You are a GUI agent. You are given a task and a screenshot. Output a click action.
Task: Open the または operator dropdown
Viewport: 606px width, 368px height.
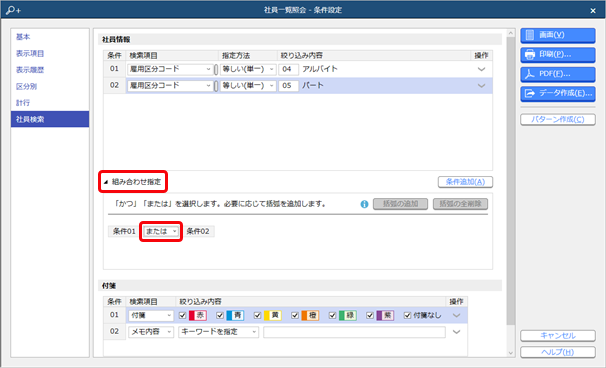click(161, 231)
